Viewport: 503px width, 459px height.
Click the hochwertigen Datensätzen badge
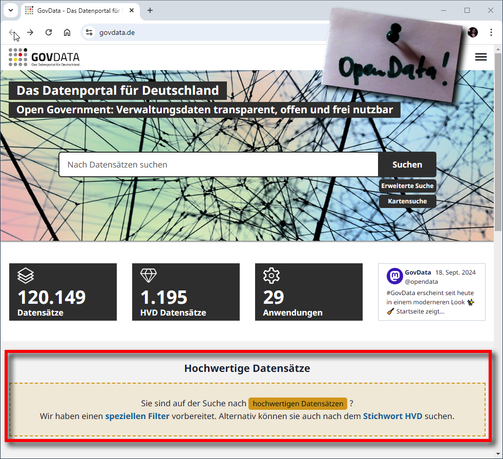[298, 404]
